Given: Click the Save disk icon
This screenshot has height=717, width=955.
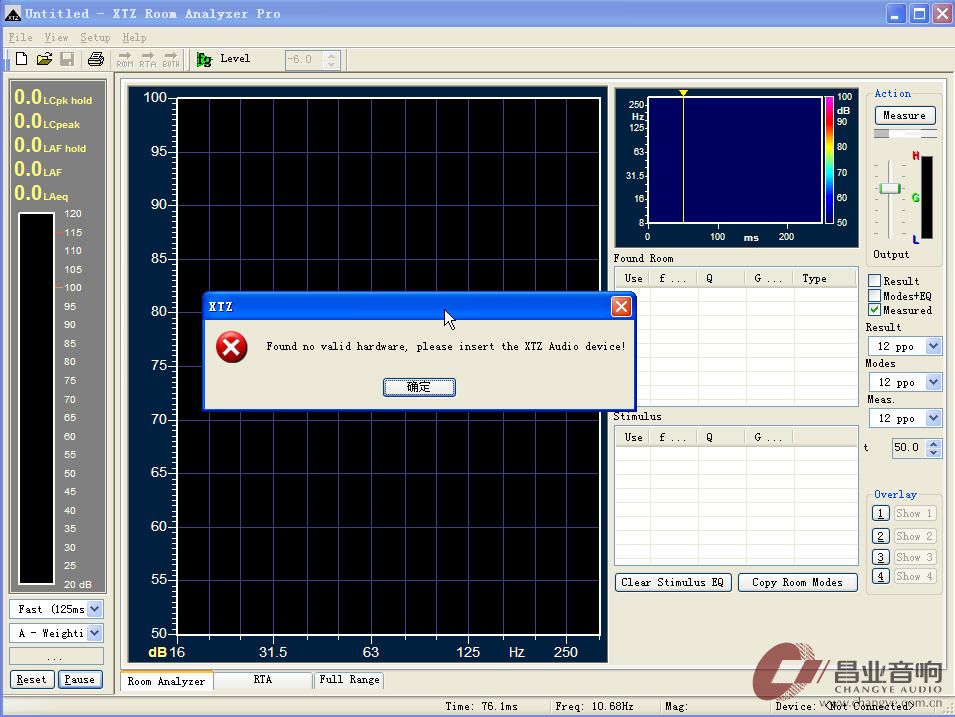Looking at the screenshot, I should pos(67,59).
